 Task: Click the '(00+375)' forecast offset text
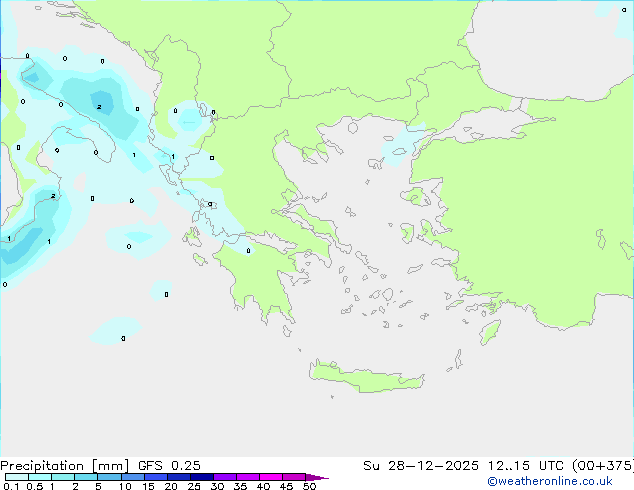pyautogui.click(x=603, y=466)
